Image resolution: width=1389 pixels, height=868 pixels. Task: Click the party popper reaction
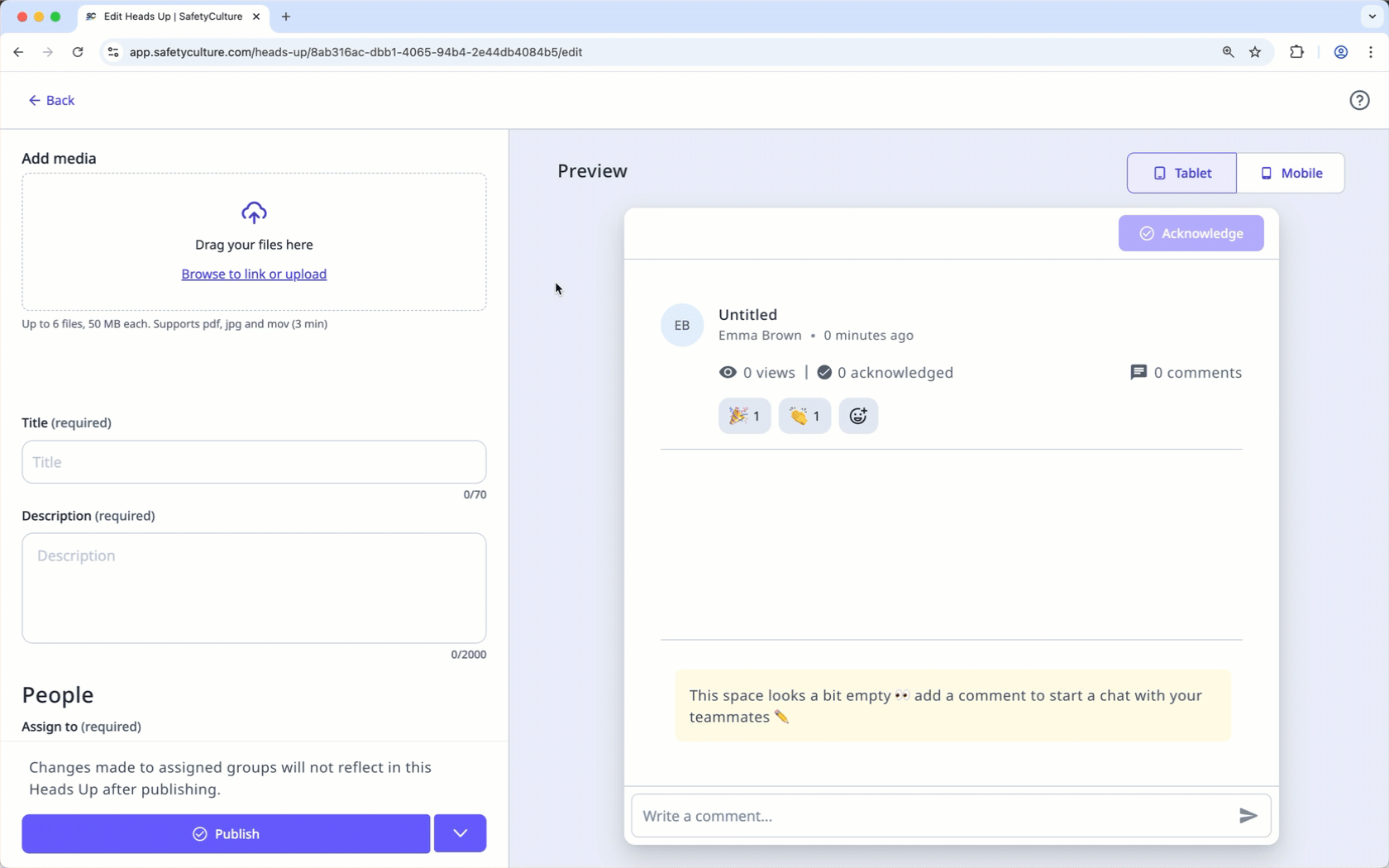click(x=744, y=416)
